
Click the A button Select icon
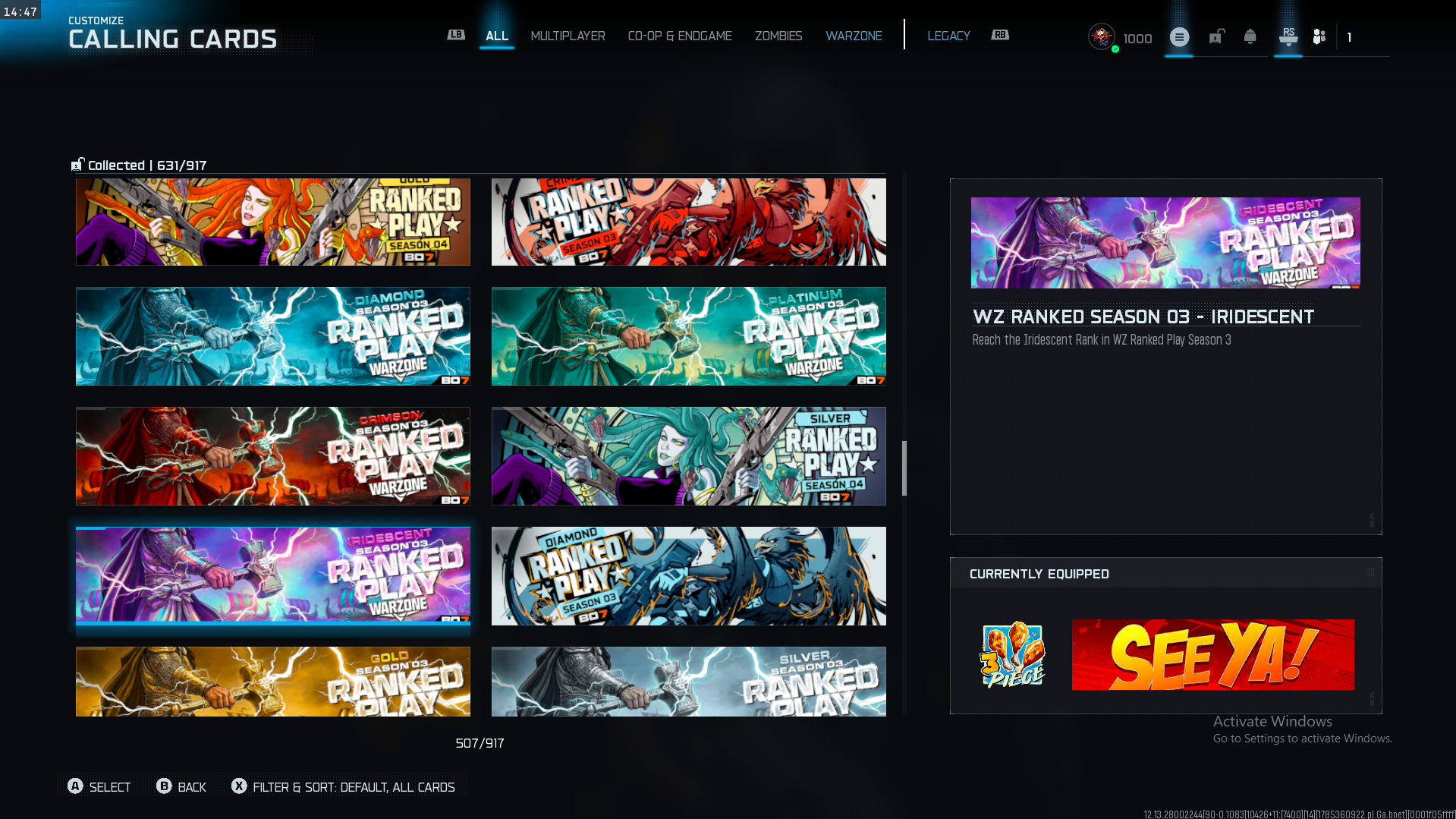click(x=75, y=786)
